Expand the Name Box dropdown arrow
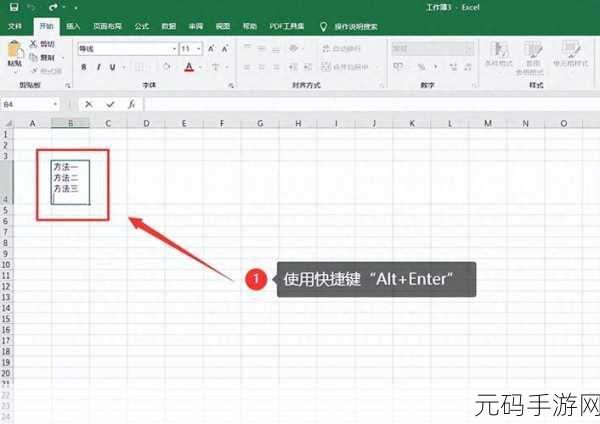The image size is (600, 424). [55, 104]
